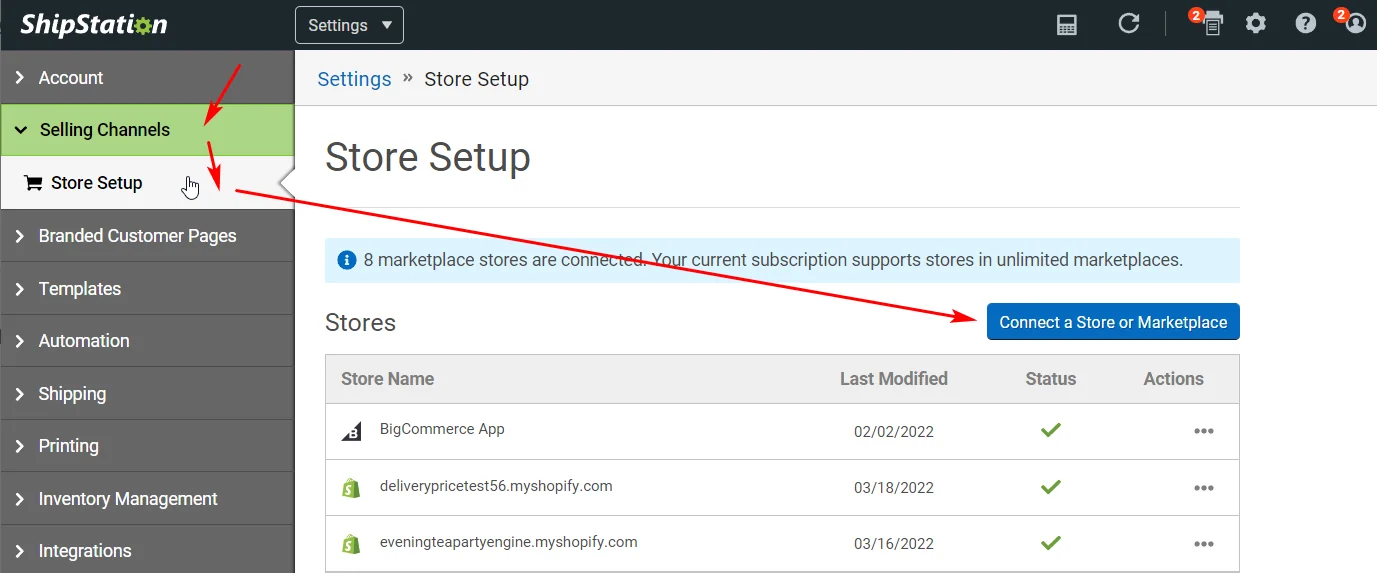Screen dimensions: 1377x573
Task: Select BigCommerce App store name
Action: 442,429
